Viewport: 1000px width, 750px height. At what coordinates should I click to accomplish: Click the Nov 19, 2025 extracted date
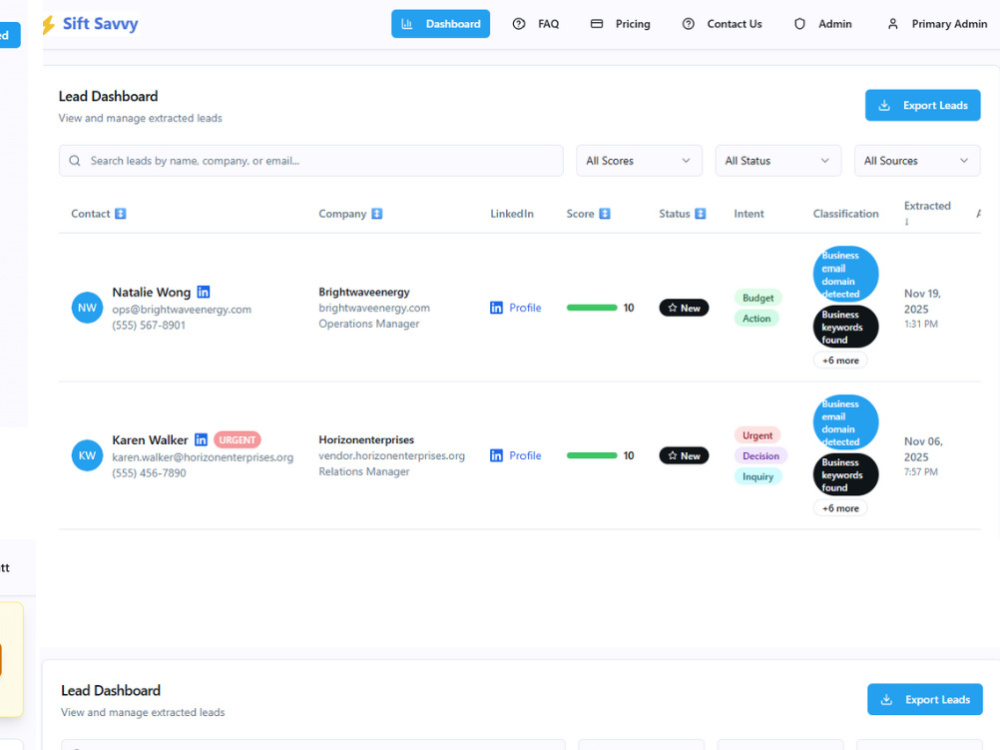click(922, 301)
